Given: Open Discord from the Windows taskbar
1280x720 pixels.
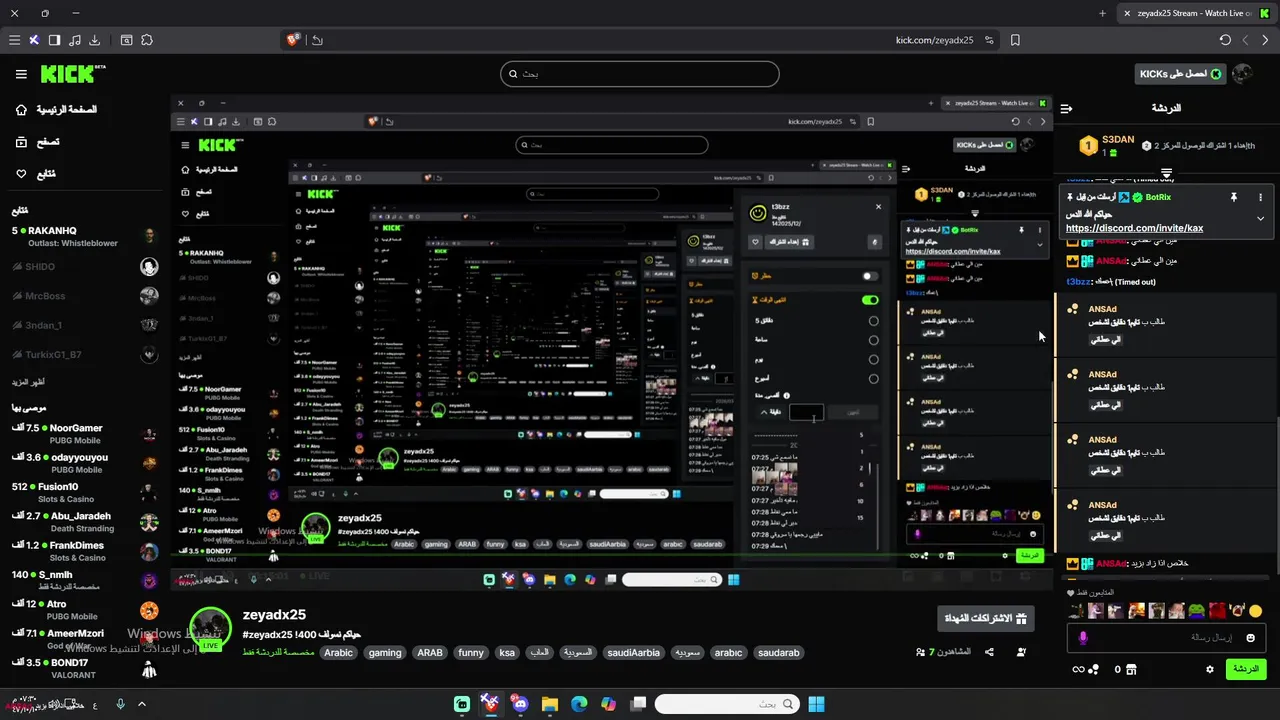Looking at the screenshot, I should coord(520,704).
